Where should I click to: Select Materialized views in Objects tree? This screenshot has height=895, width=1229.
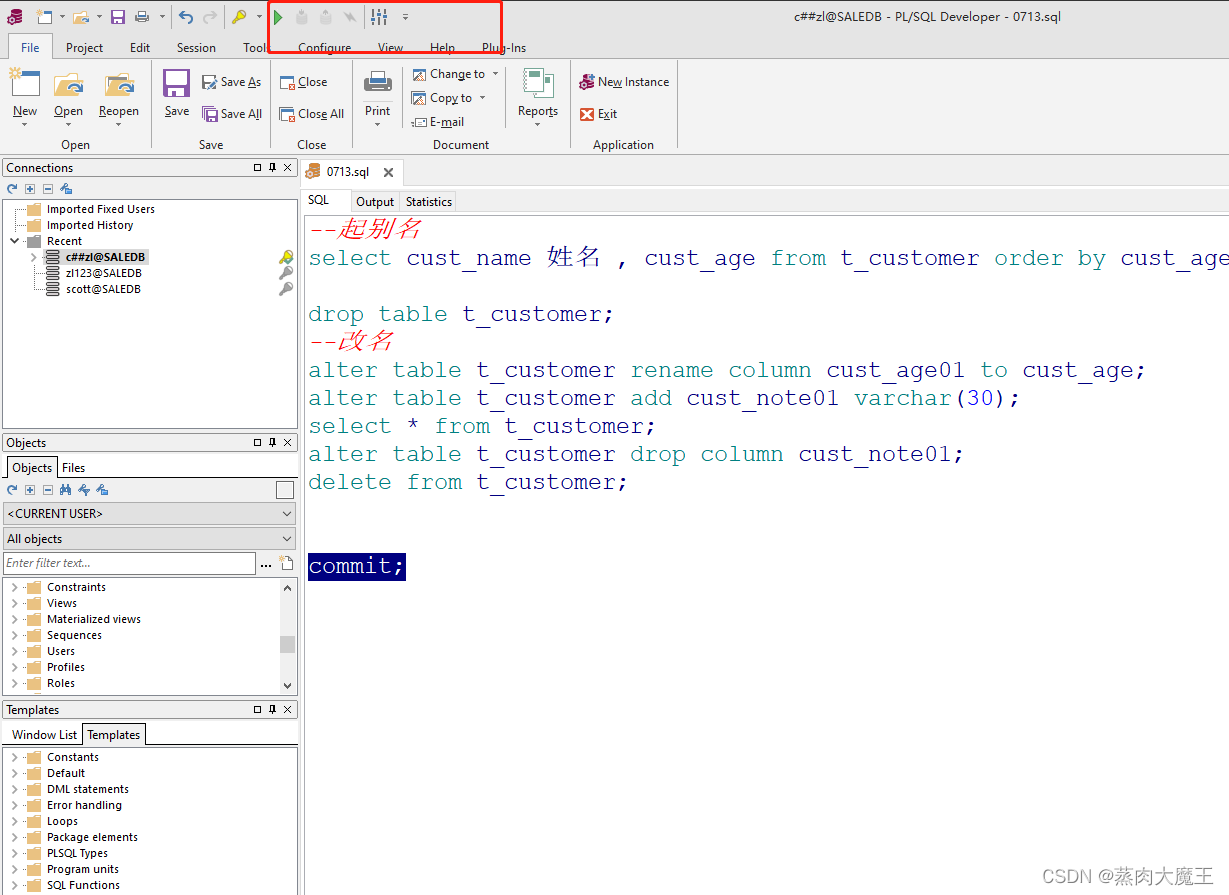tap(93, 619)
